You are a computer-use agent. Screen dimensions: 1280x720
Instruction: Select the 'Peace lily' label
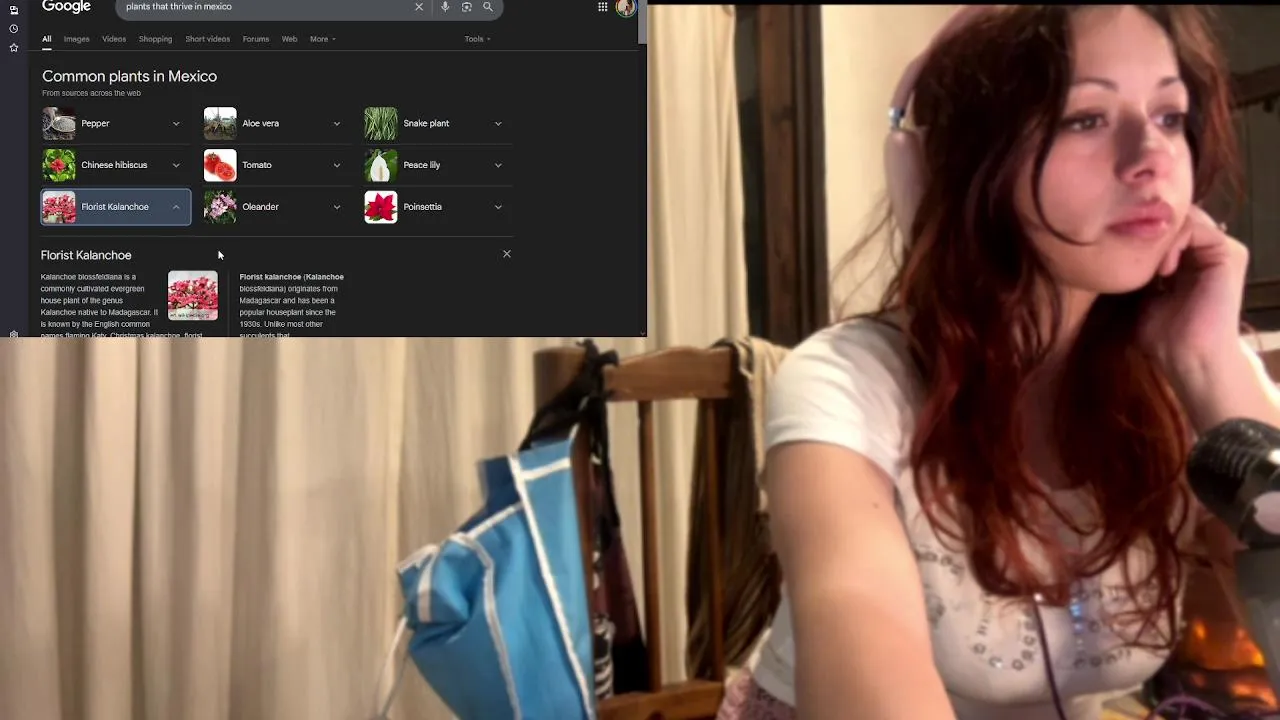tap(421, 165)
